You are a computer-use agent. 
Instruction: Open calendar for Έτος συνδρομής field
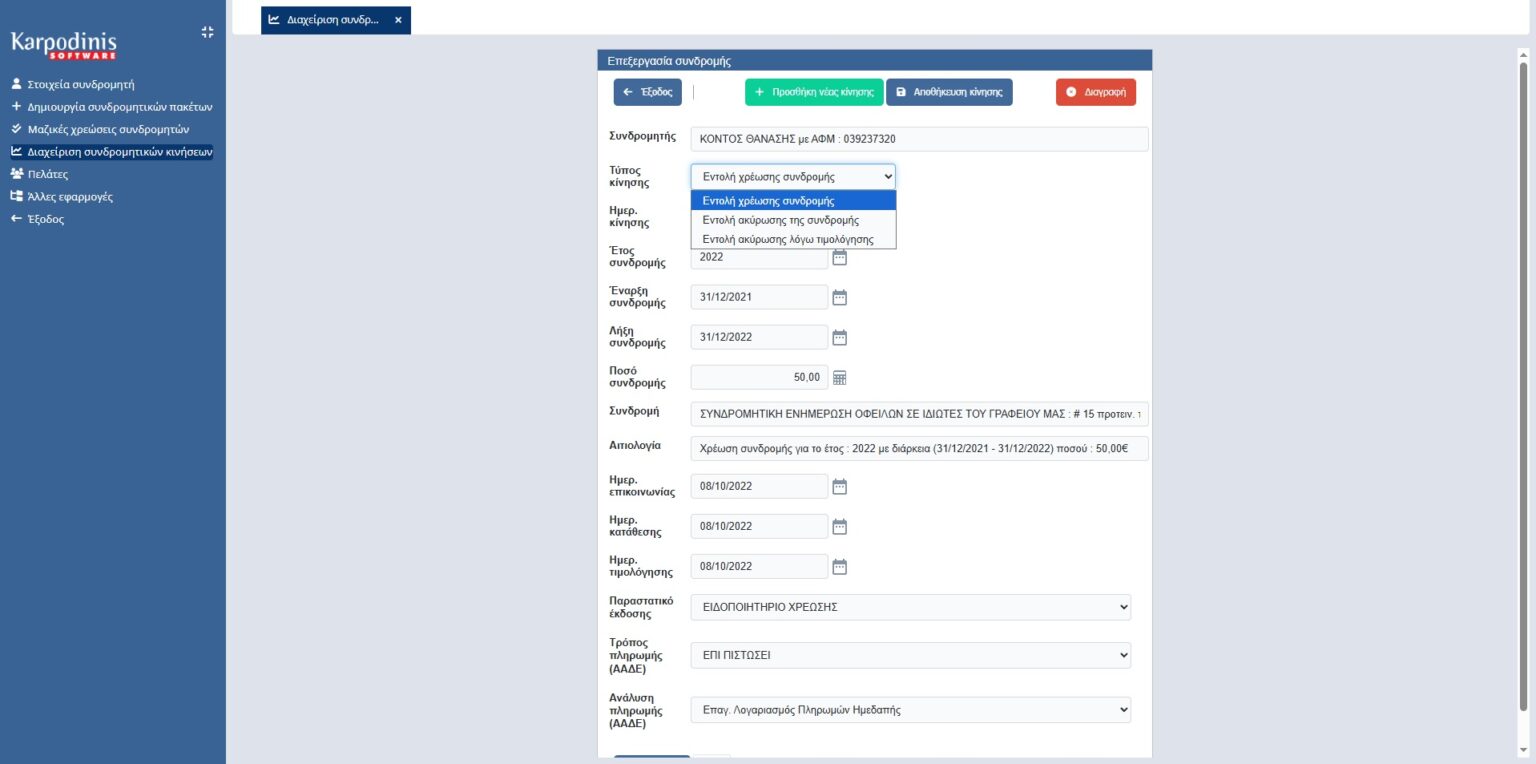(839, 257)
